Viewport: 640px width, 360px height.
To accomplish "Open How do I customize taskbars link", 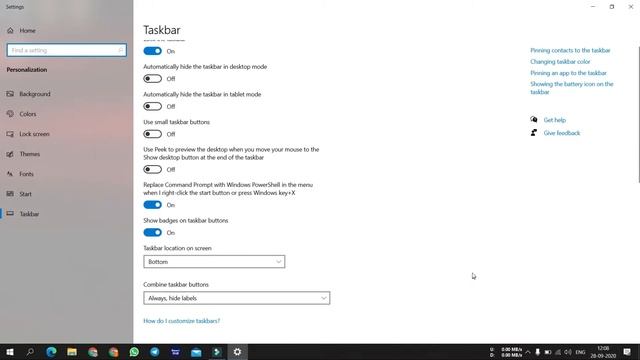I will (x=182, y=321).
